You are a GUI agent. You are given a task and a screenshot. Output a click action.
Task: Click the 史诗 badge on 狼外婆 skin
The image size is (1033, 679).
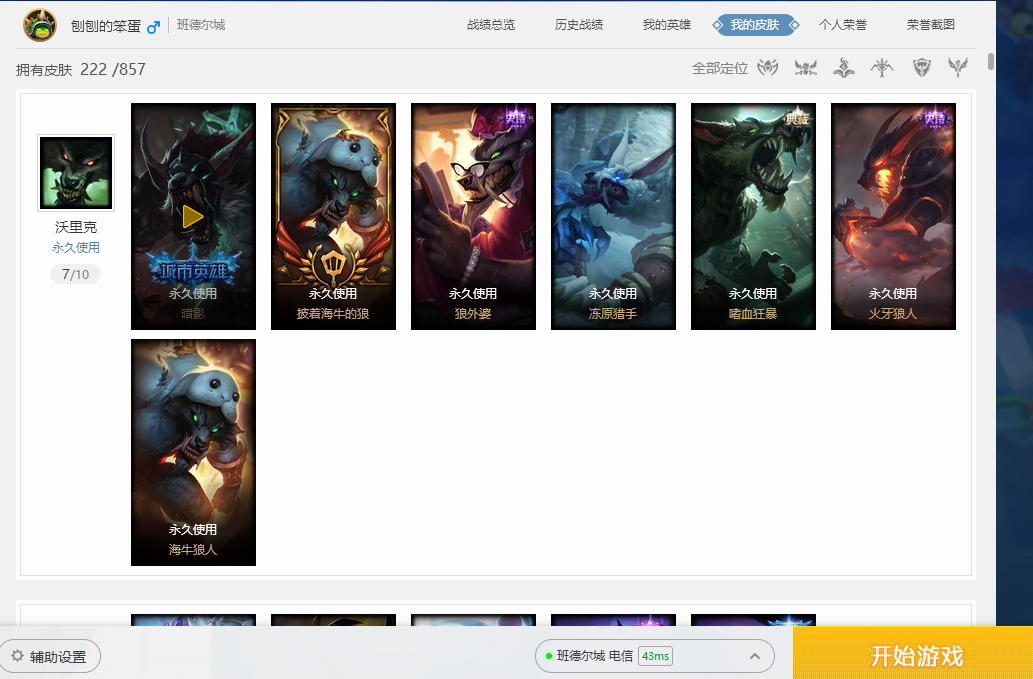(x=516, y=119)
